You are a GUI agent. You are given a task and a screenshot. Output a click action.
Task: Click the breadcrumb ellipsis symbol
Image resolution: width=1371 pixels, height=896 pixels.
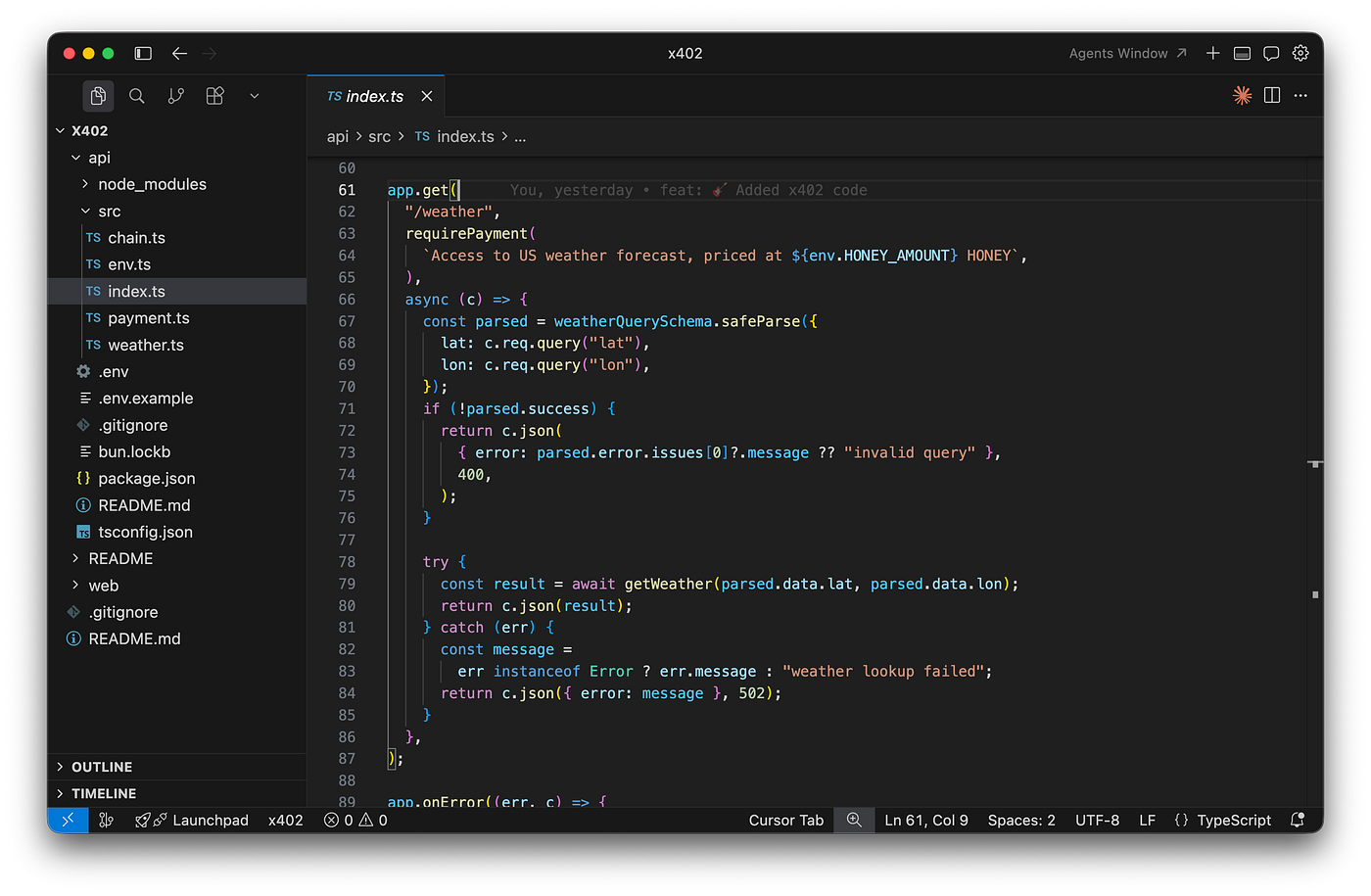520,136
